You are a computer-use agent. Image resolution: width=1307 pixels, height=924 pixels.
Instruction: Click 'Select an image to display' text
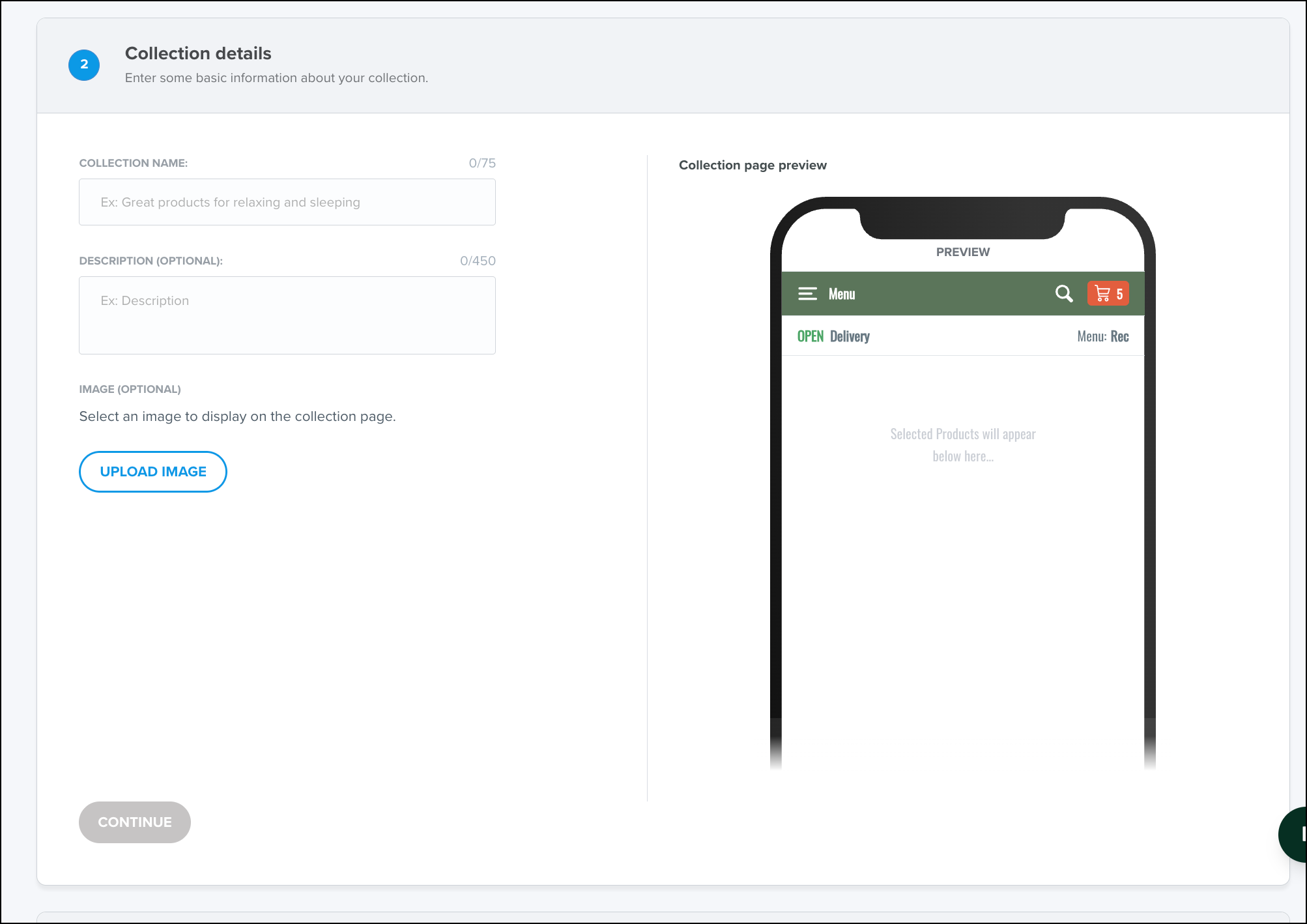pyautogui.click(x=238, y=416)
